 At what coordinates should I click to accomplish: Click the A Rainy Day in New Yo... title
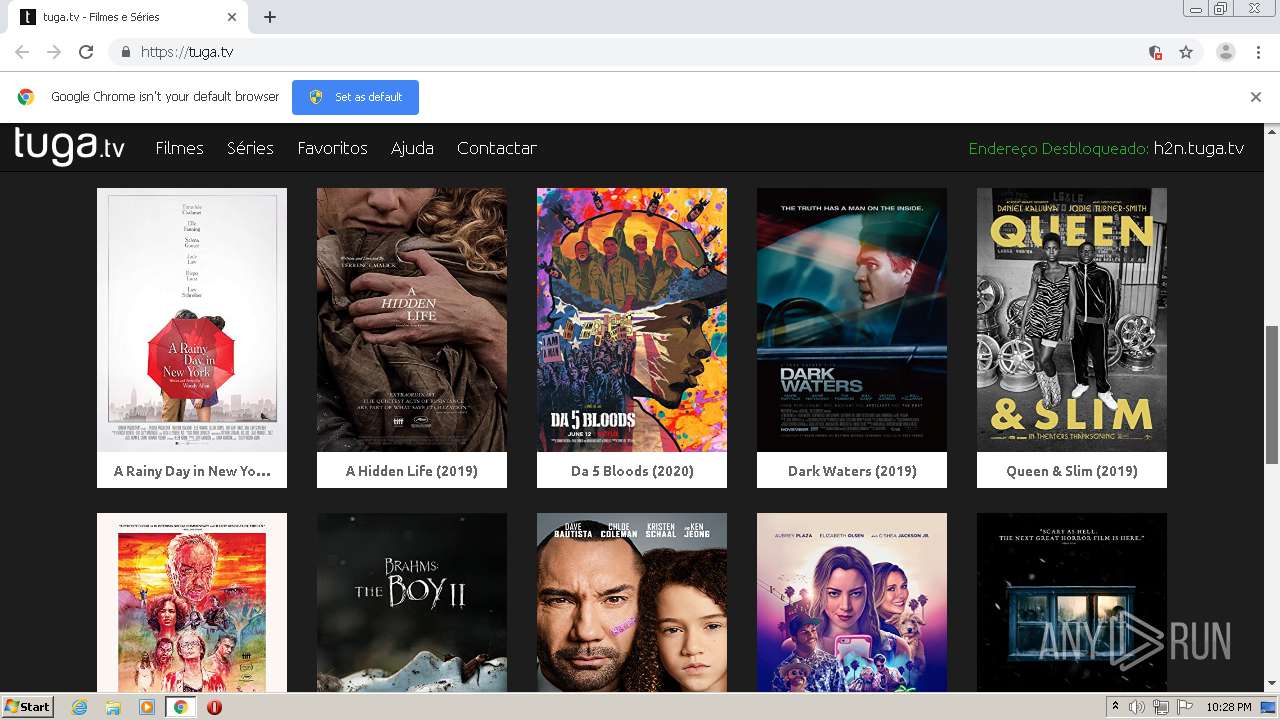click(x=192, y=471)
